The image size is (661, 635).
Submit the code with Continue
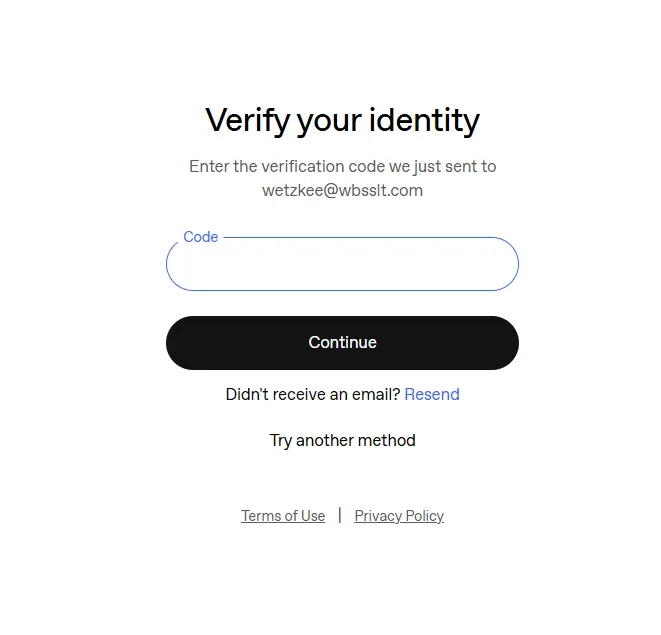pyautogui.click(x=342, y=343)
